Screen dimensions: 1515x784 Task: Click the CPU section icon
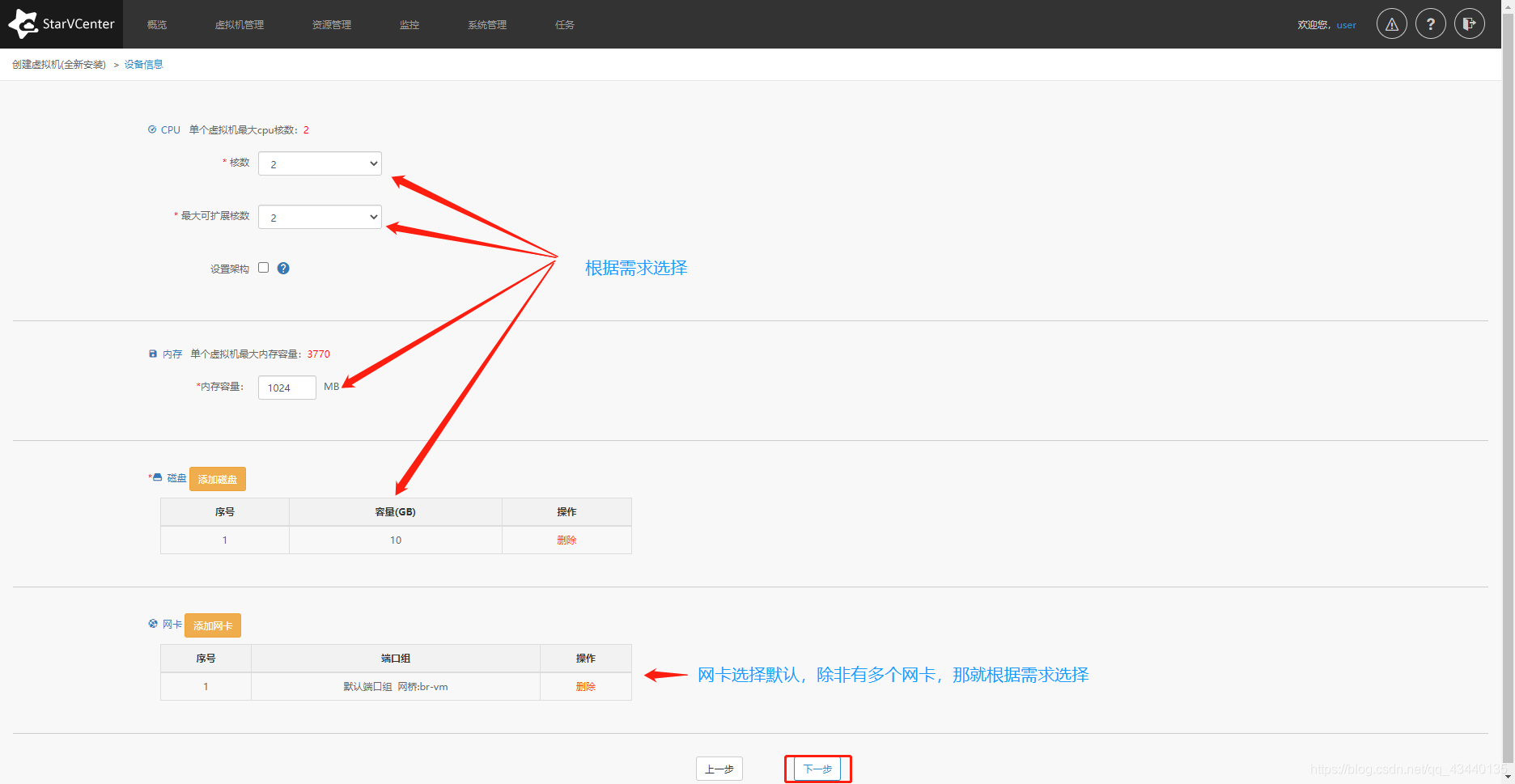click(x=152, y=129)
